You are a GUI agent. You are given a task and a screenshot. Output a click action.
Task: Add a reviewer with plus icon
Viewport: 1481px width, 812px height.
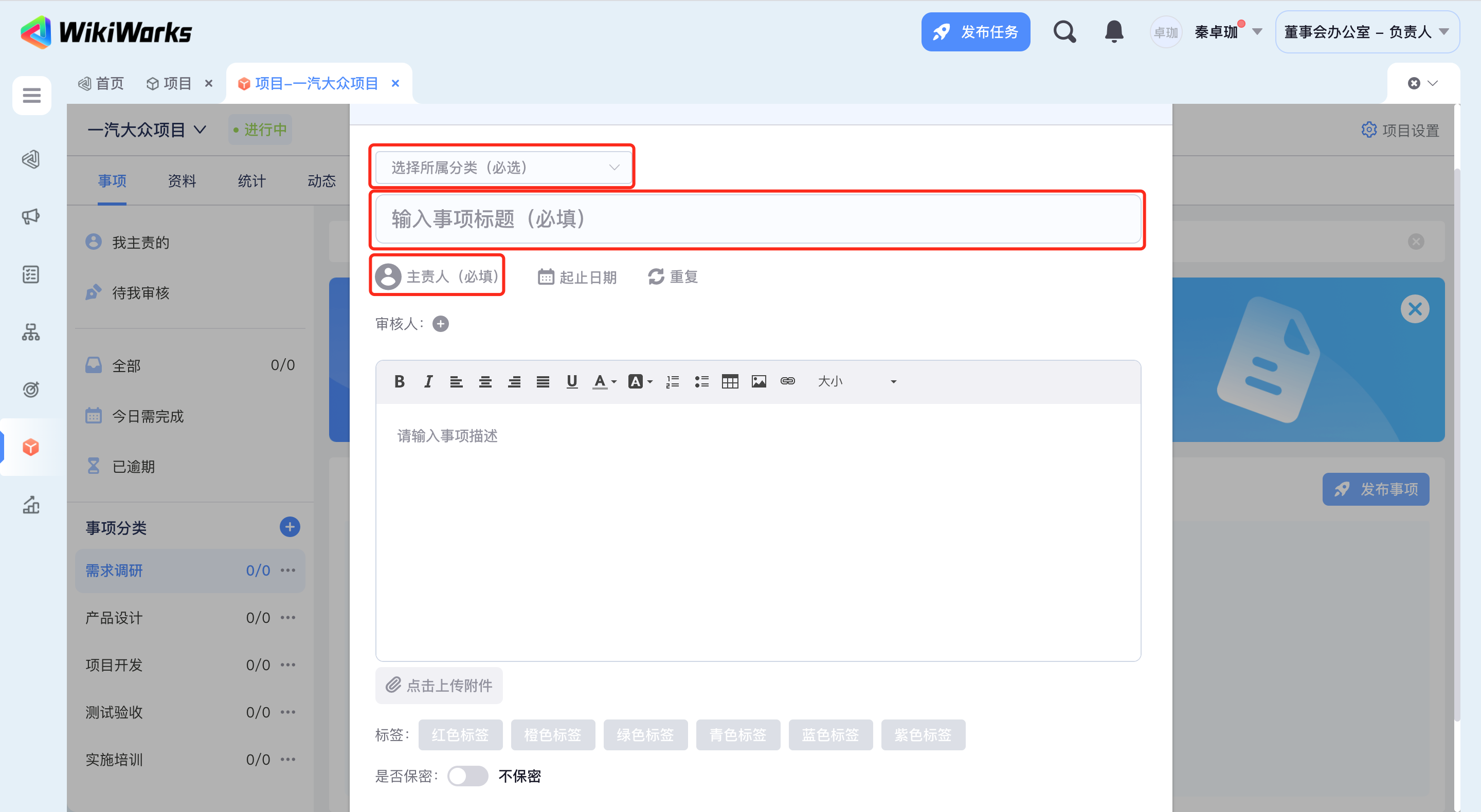point(440,324)
